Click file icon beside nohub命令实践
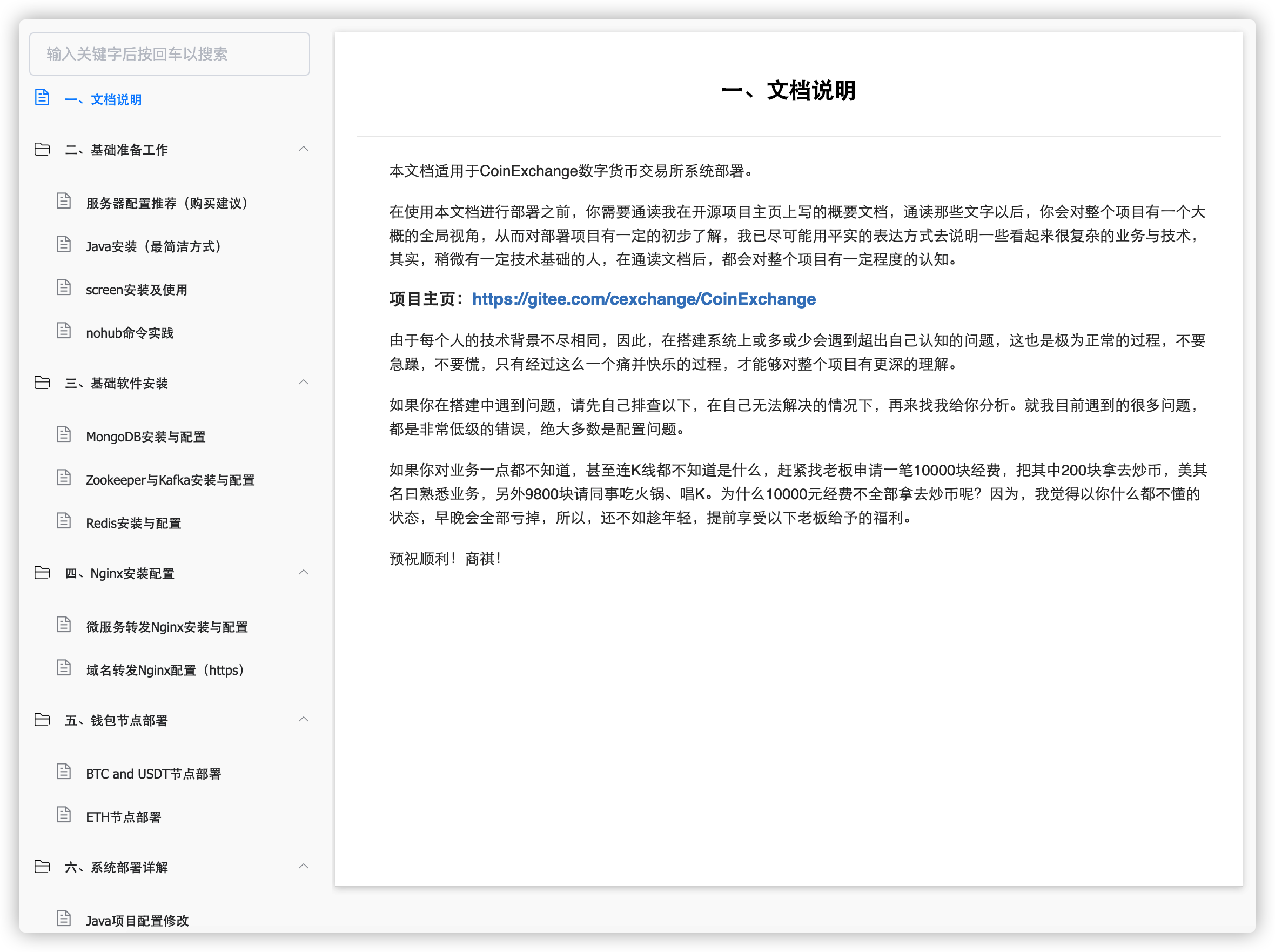Screen dimensions: 1275x952 [64, 331]
